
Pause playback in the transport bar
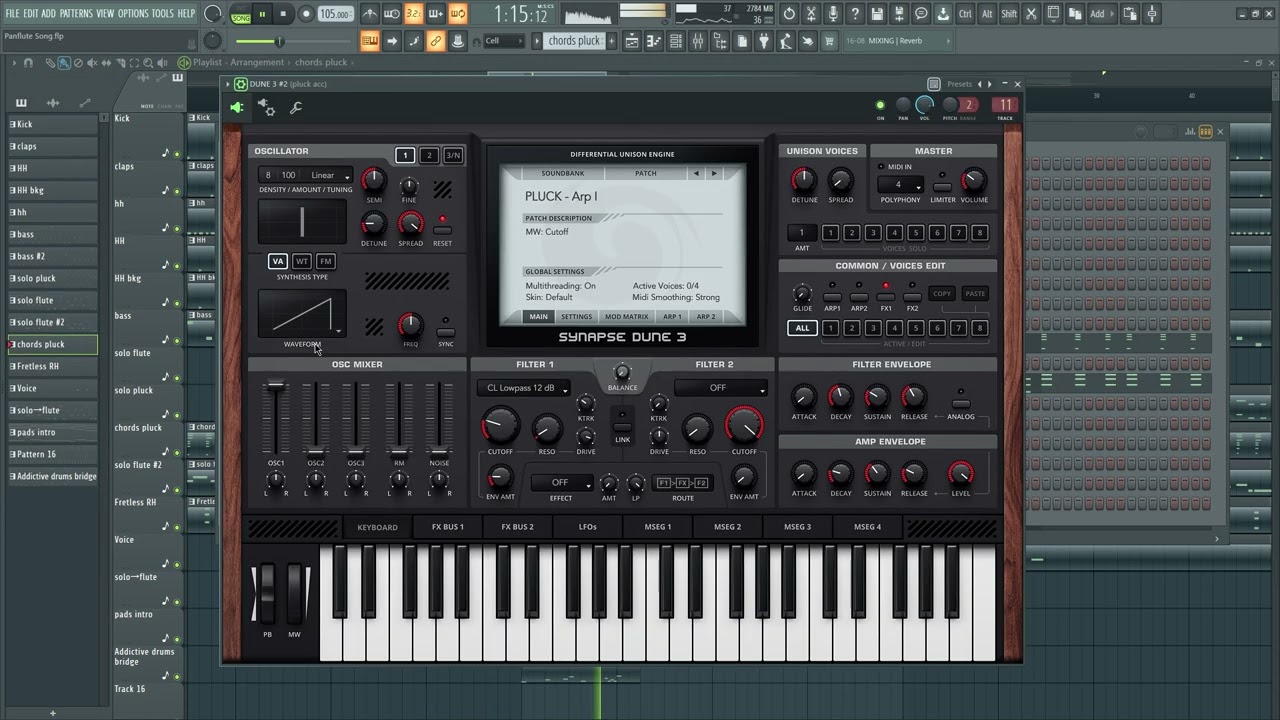(x=262, y=14)
